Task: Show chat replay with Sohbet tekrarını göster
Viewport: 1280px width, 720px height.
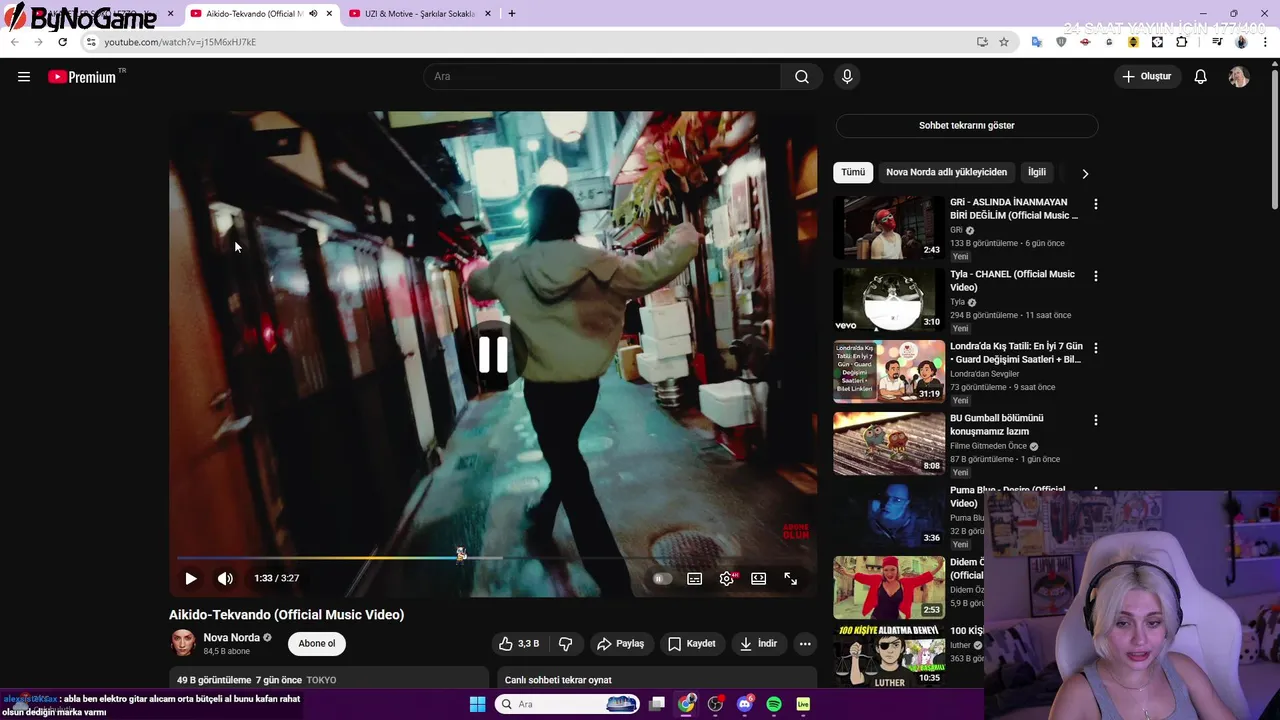Action: pos(967,126)
